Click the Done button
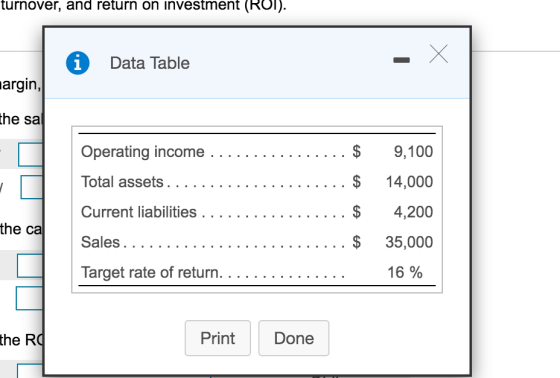560x378 pixels. pyautogui.click(x=294, y=338)
